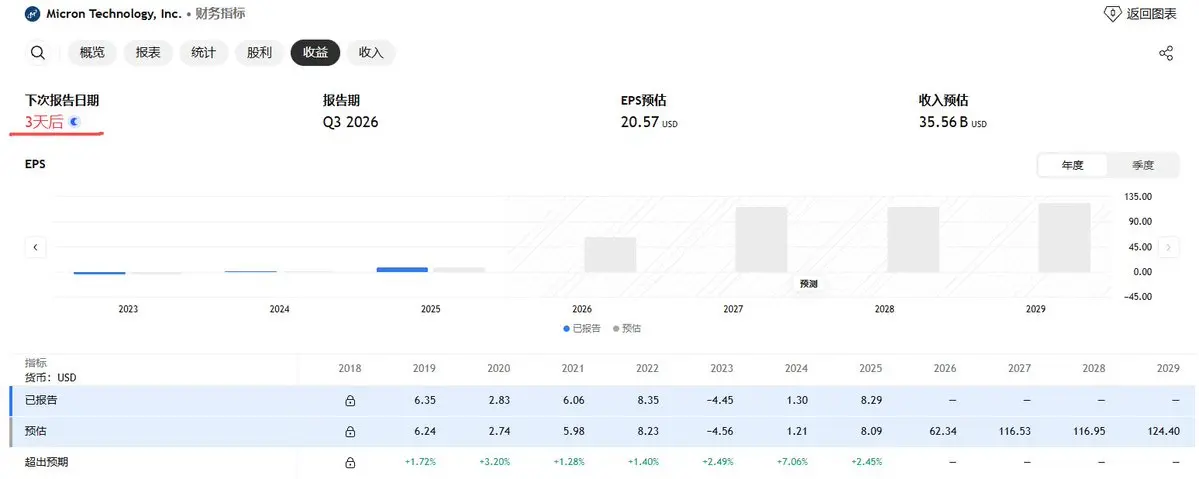Switch to the 报表 tab
The image size is (1199, 479).
point(148,53)
